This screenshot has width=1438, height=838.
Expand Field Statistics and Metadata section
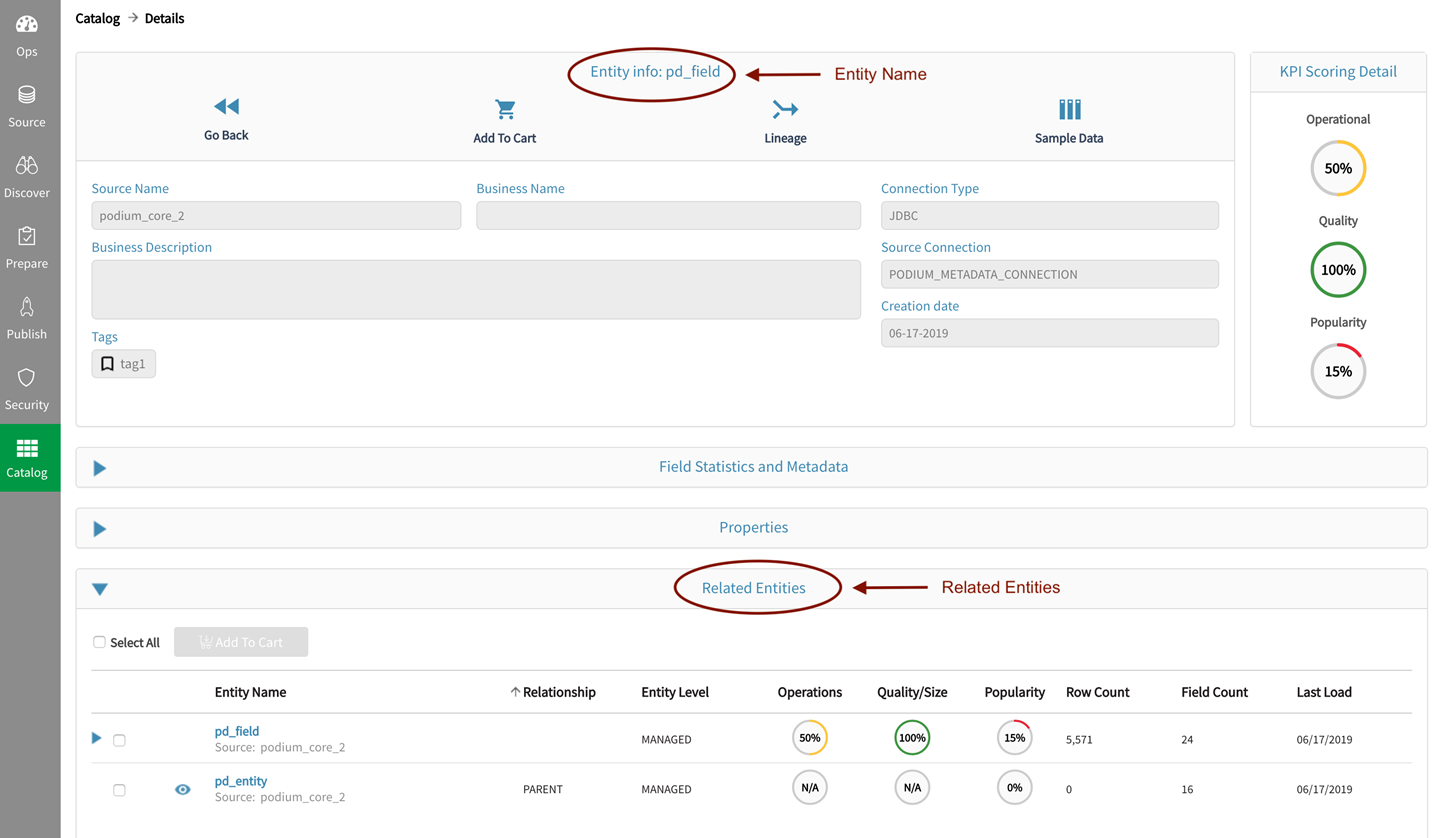click(x=100, y=468)
